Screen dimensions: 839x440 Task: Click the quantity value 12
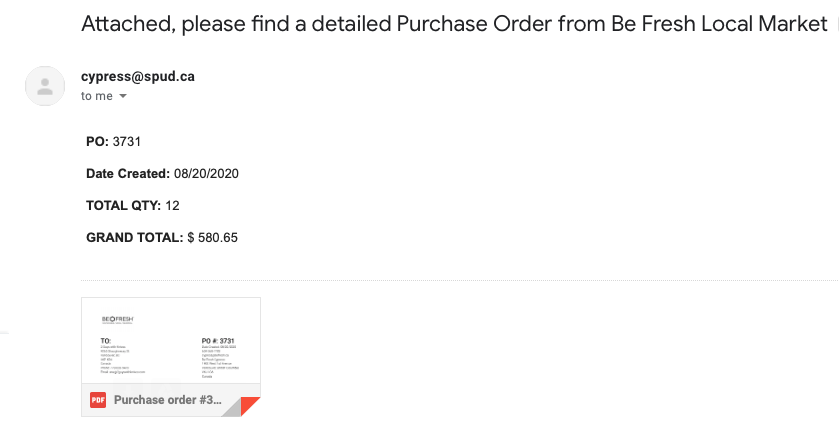(172, 205)
